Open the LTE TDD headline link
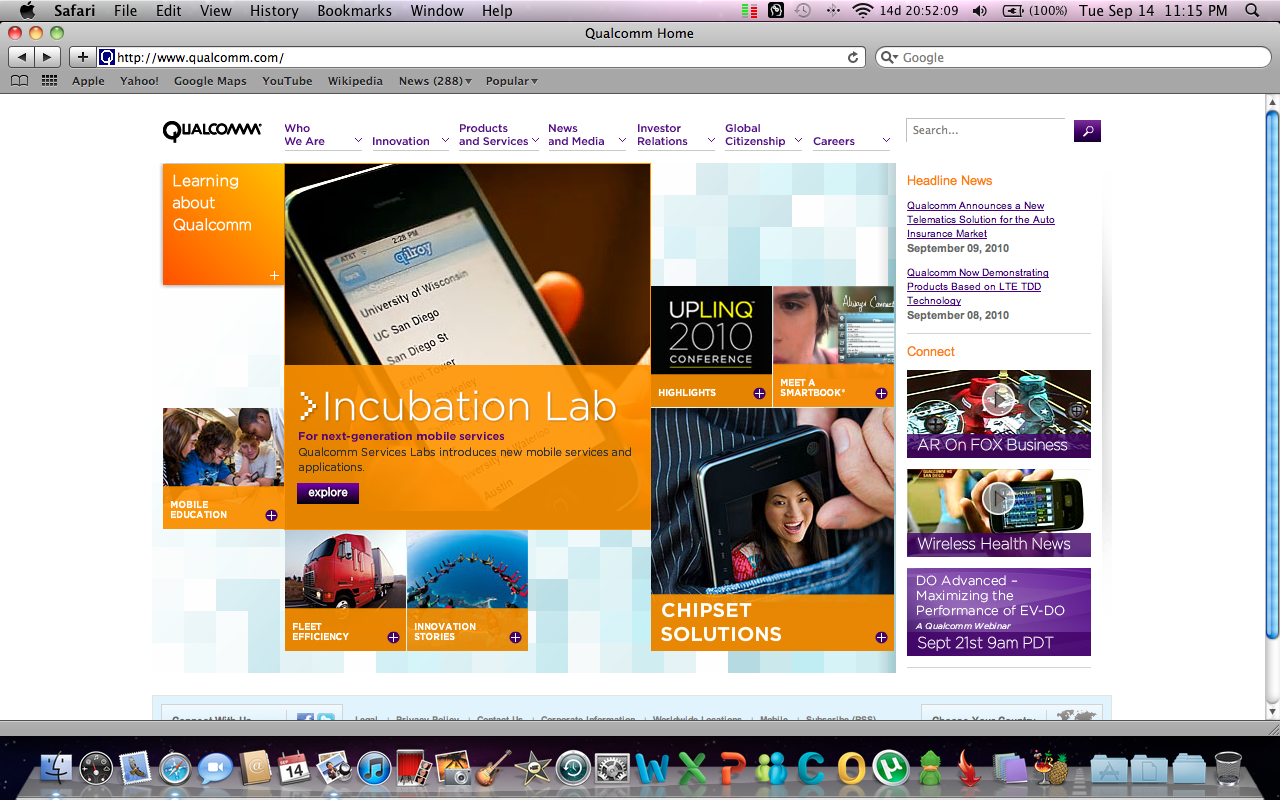Image resolution: width=1280 pixels, height=800 pixels. click(x=978, y=286)
